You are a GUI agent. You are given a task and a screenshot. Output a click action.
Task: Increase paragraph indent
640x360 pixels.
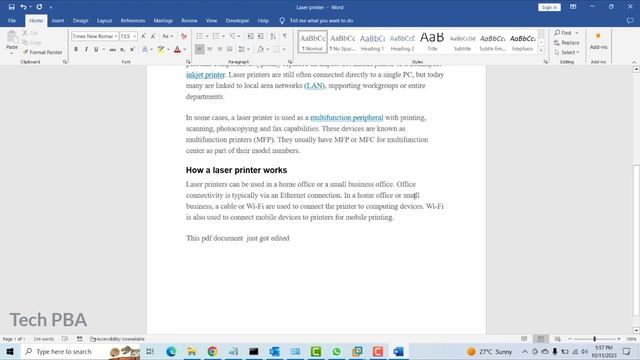261,36
